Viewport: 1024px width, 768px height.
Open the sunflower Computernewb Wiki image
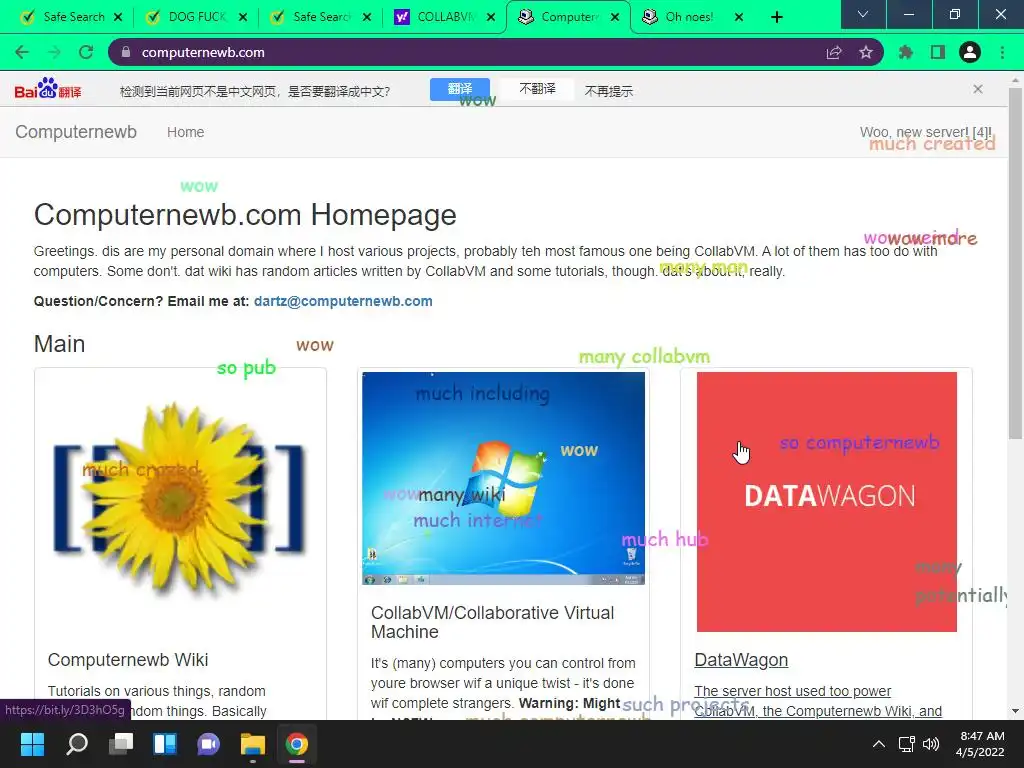point(180,501)
